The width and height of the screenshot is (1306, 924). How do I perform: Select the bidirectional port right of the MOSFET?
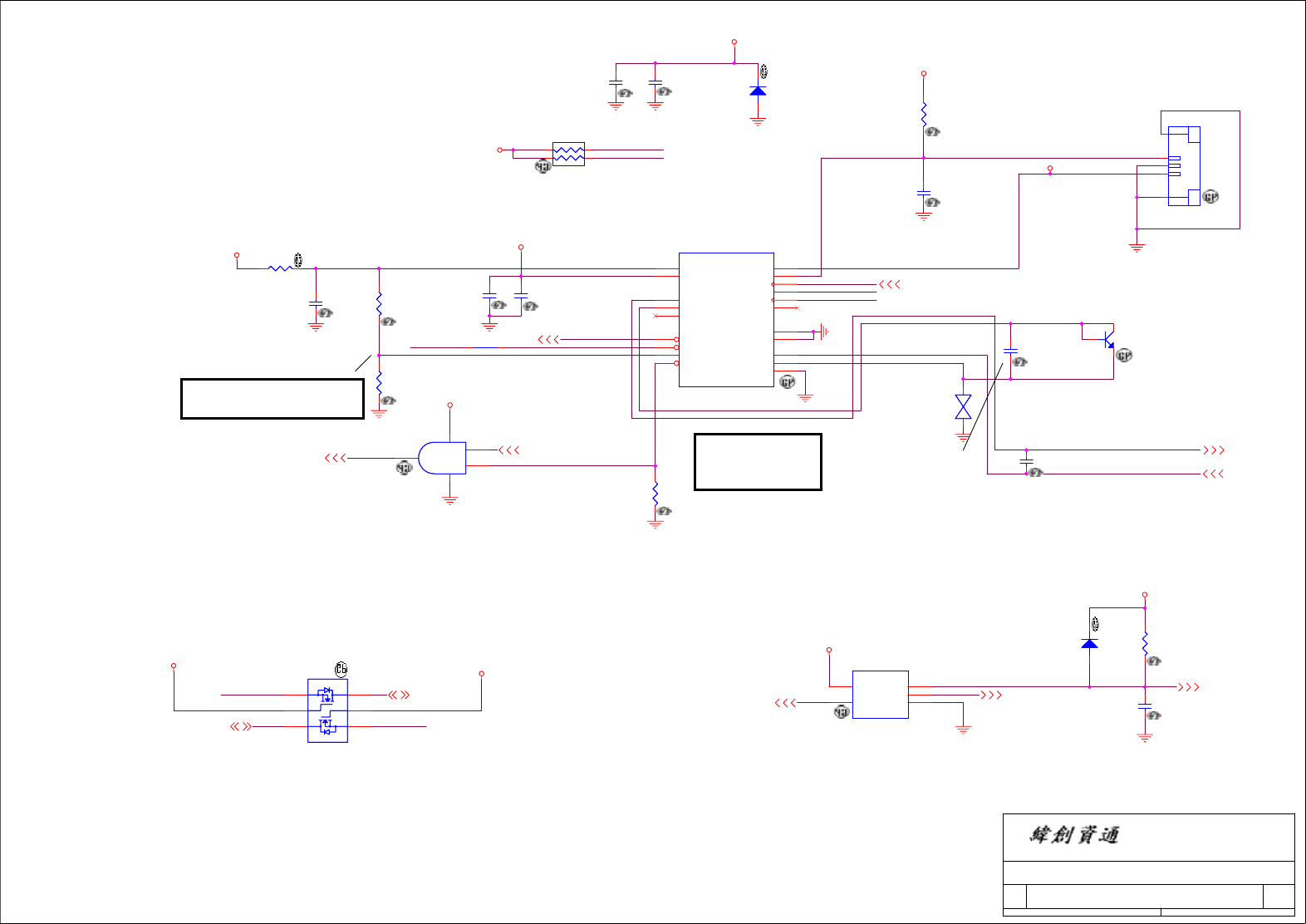click(x=399, y=695)
